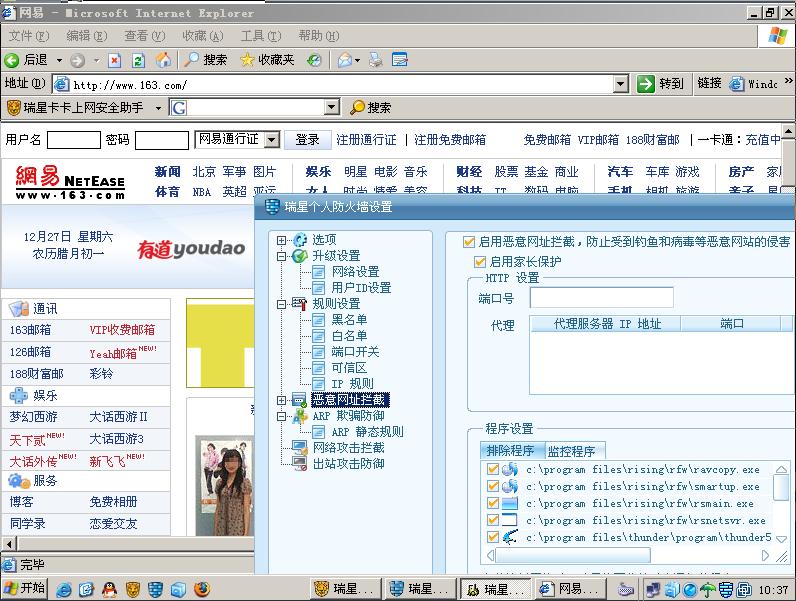Click the 登录 button
Image resolution: width=796 pixels, height=601 pixels.
click(307, 139)
